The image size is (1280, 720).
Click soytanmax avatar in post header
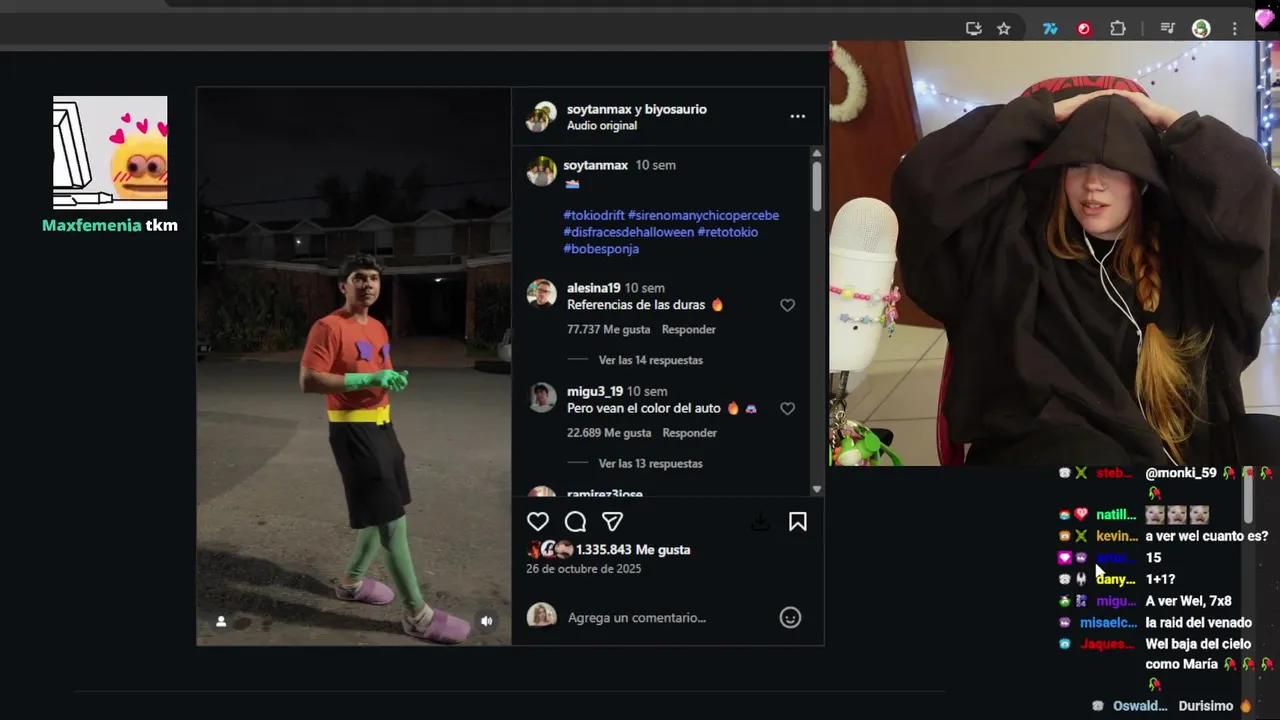pos(541,117)
